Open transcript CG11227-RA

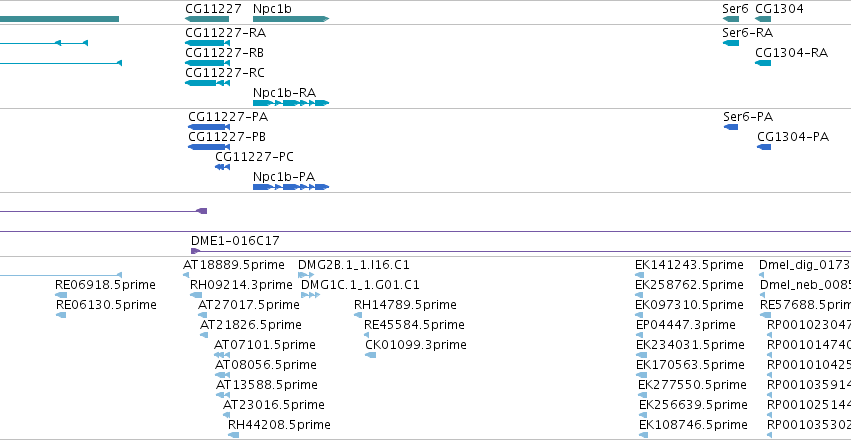point(207,43)
